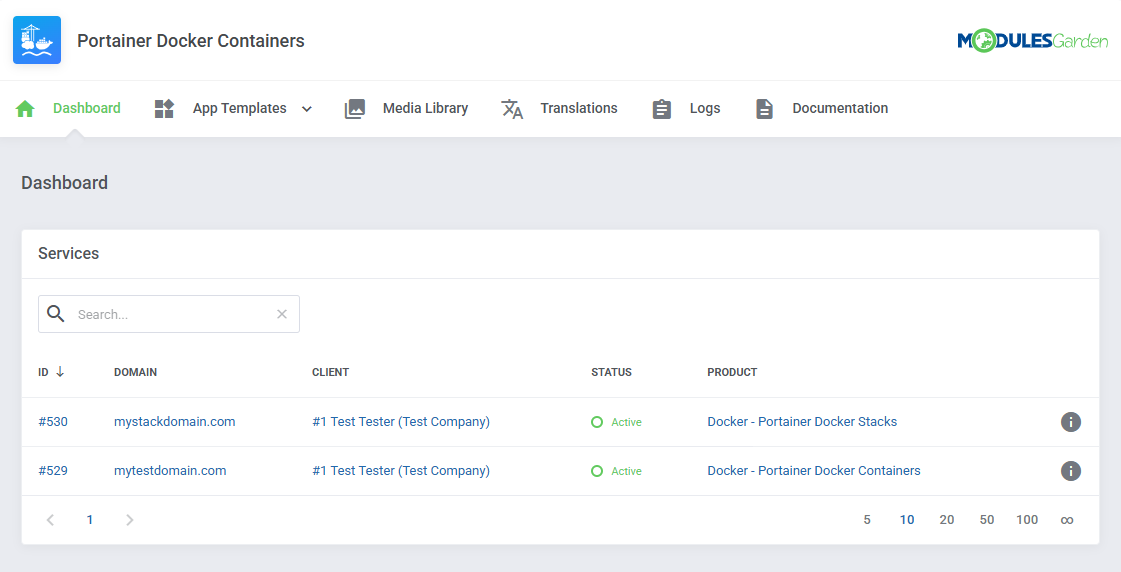This screenshot has height=572, width=1121.
Task: Switch to the Translations tab
Action: (579, 108)
